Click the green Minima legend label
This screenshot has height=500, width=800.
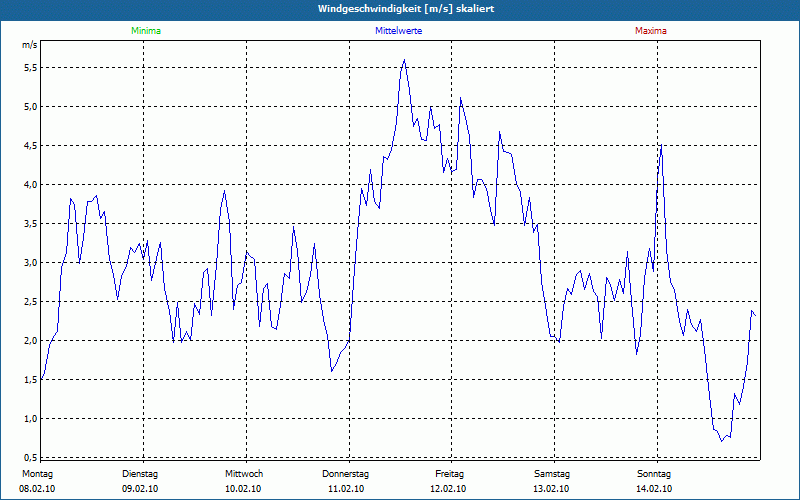click(x=146, y=31)
